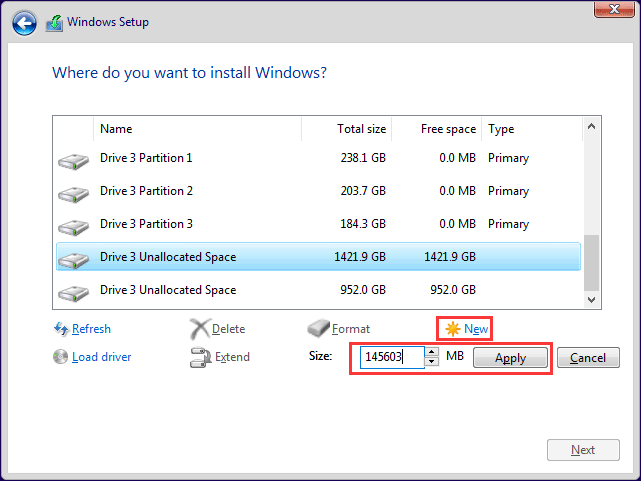Click the 203.7 GB total size value
Viewport: 641px width, 481px height.
363,191
